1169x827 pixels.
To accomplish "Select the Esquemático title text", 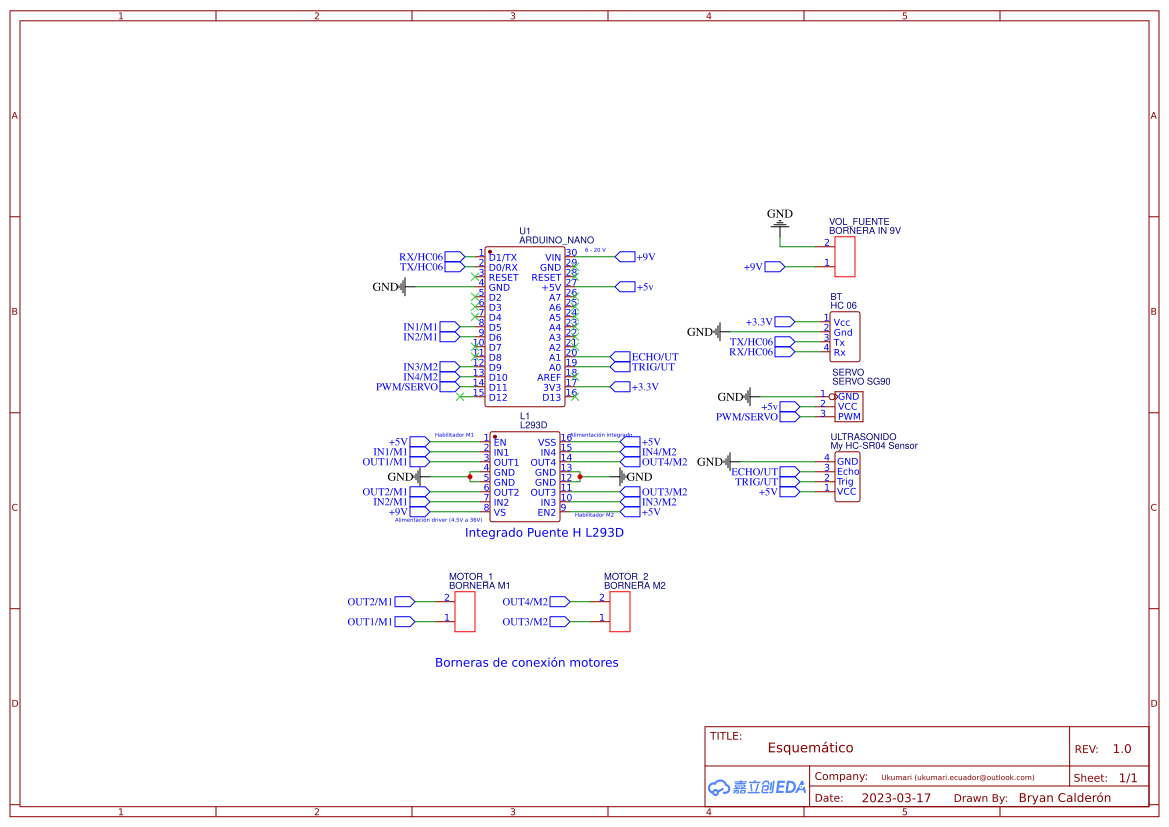I will [x=810, y=747].
